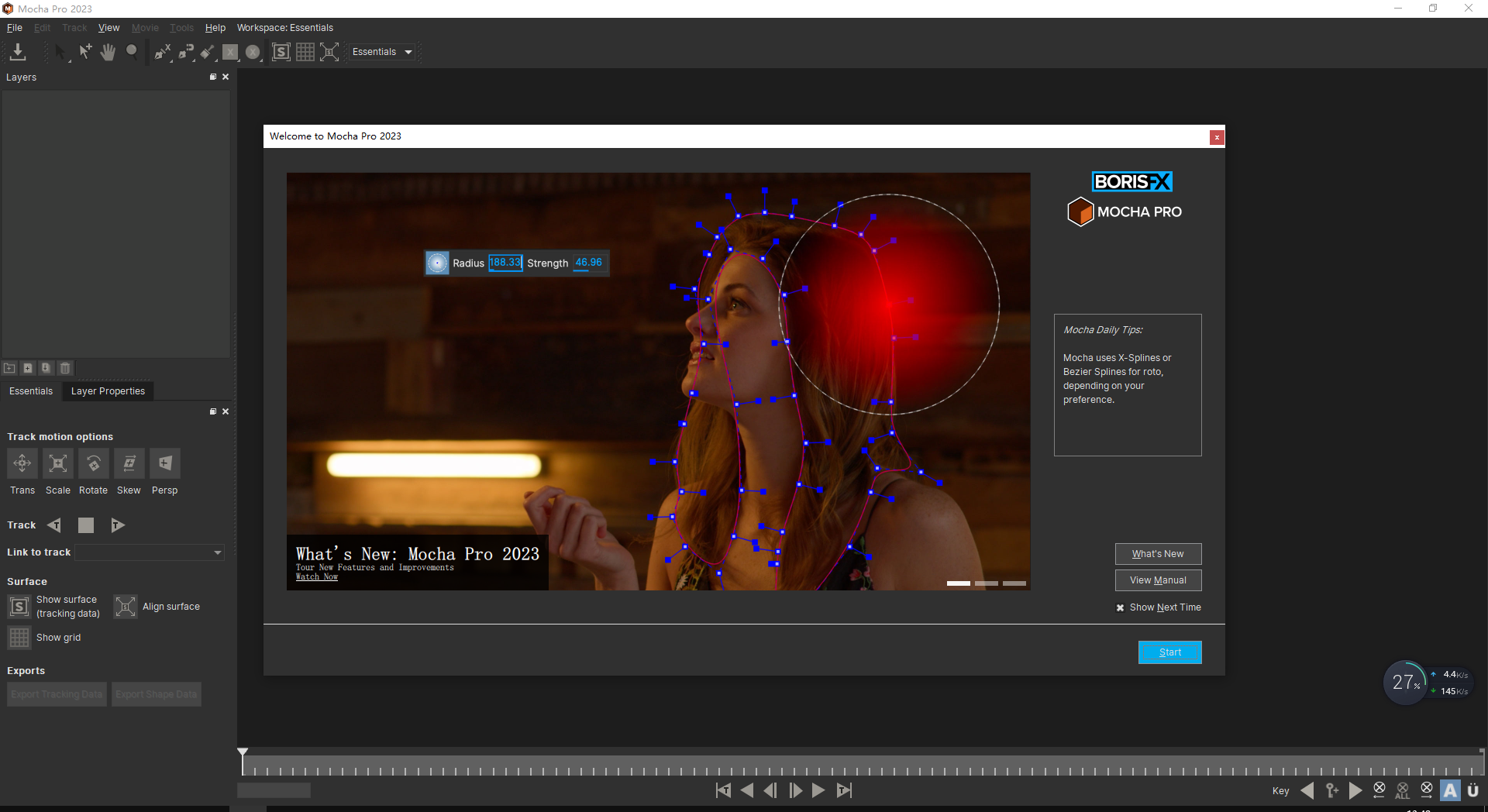
Task: Uncheck Show Next Time in welcome dialog
Action: pos(1120,607)
